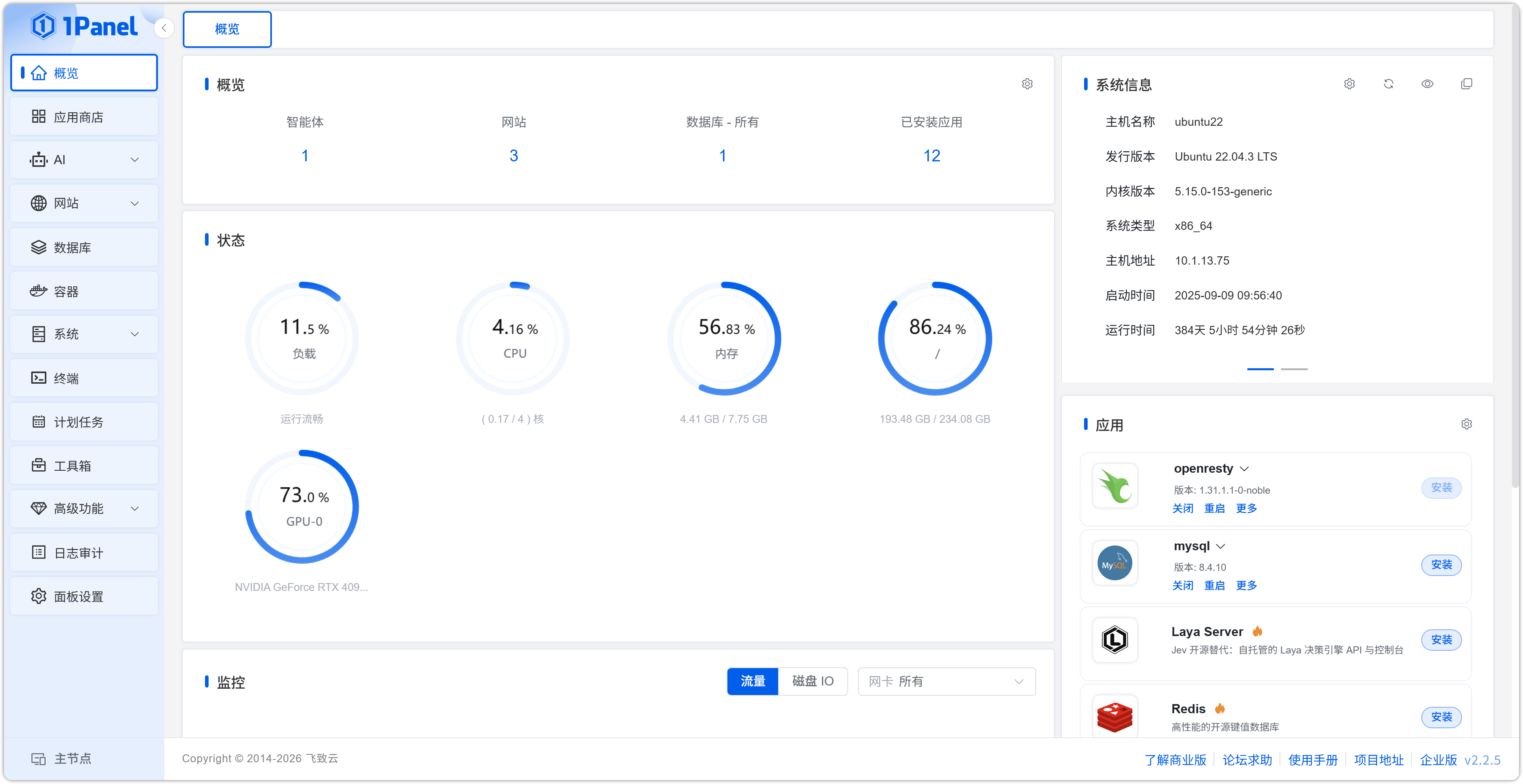This screenshot has height=784, width=1523.
Task: Refresh the system information panel
Action: pos(1388,84)
